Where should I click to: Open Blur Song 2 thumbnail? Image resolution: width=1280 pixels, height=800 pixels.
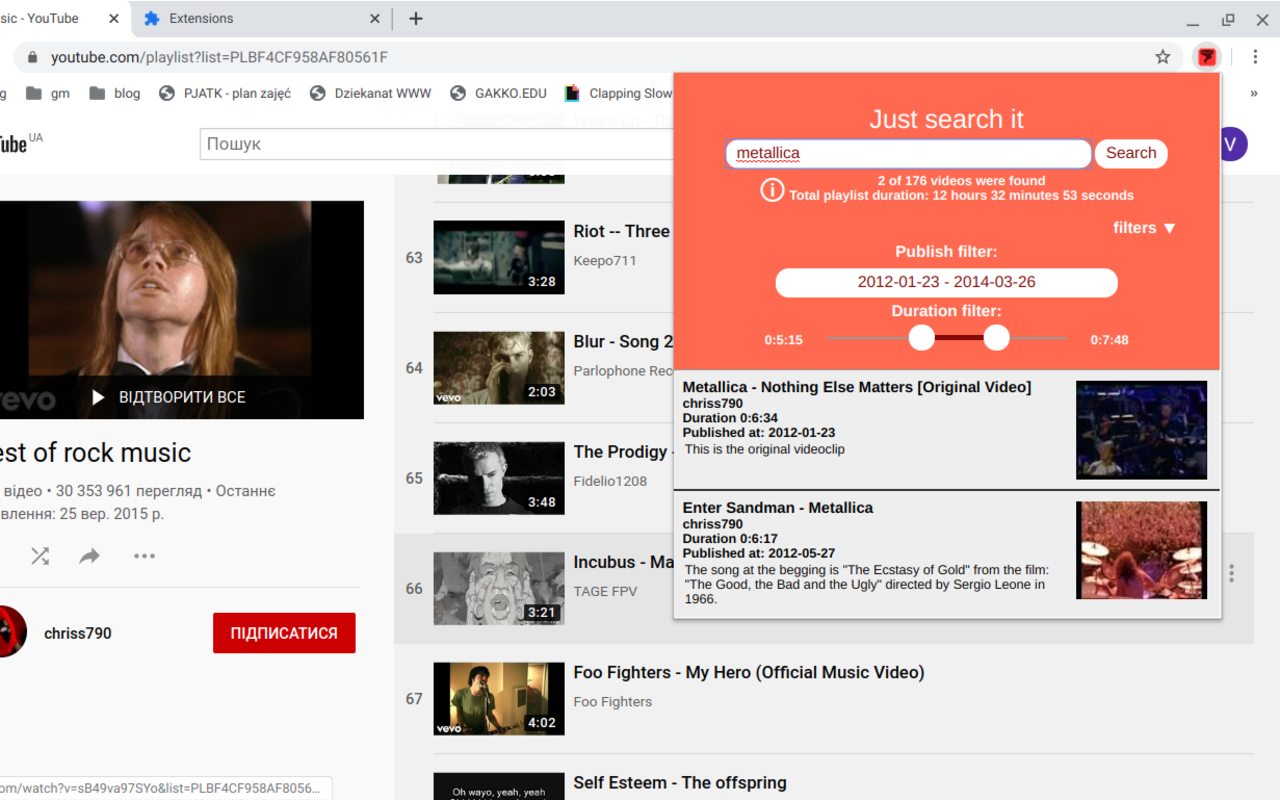499,368
